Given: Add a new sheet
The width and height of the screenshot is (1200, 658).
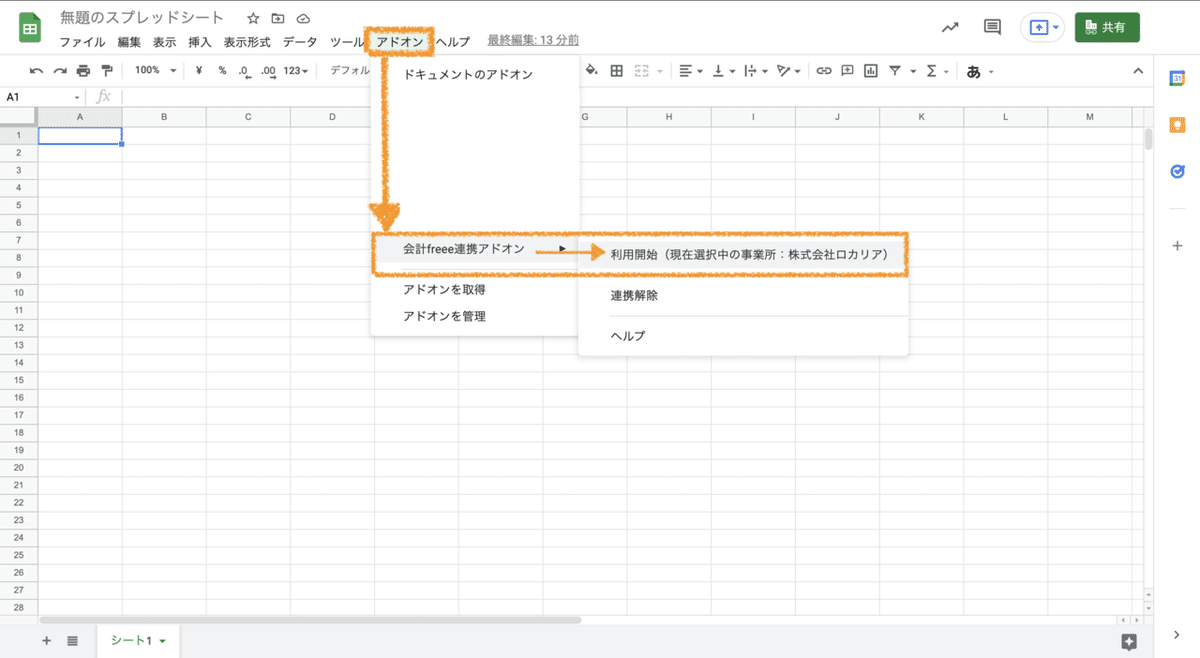Looking at the screenshot, I should coord(46,640).
